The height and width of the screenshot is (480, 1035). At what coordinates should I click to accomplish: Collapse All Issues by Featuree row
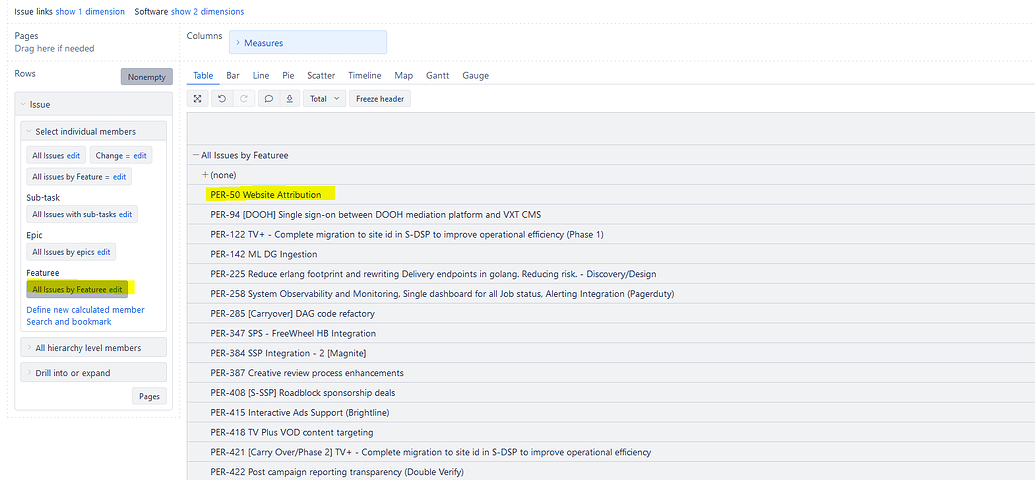click(196, 155)
